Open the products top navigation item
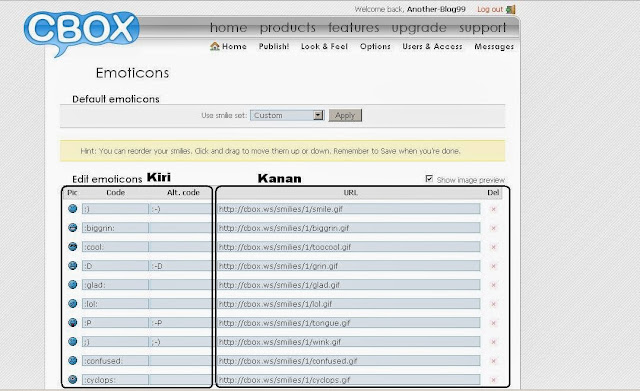The image size is (640, 391). [288, 28]
